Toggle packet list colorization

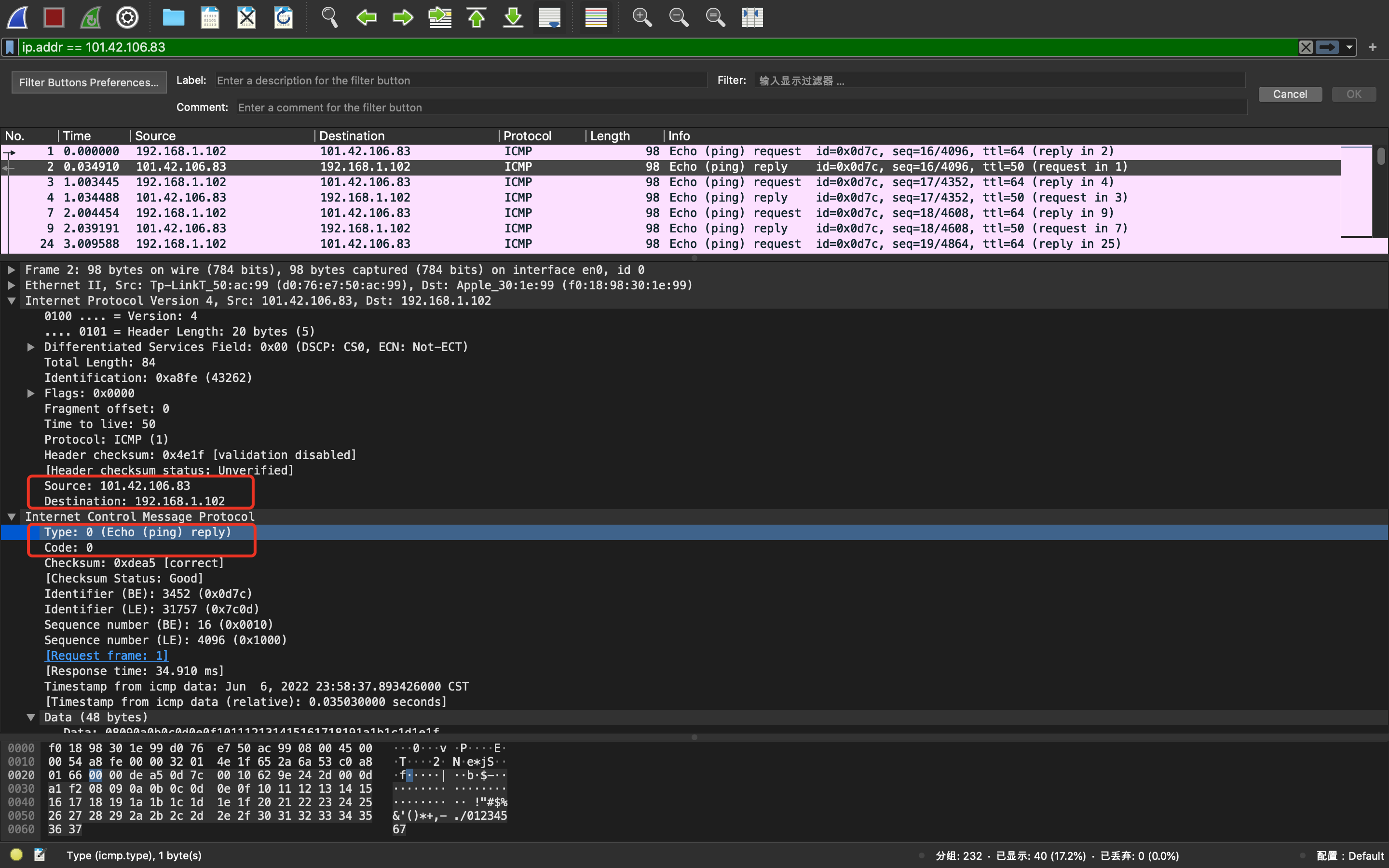click(596, 18)
